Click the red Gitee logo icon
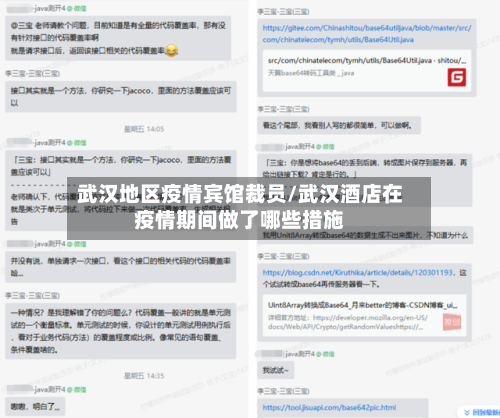Viewport: 500px width, 418px height. [x=457, y=77]
